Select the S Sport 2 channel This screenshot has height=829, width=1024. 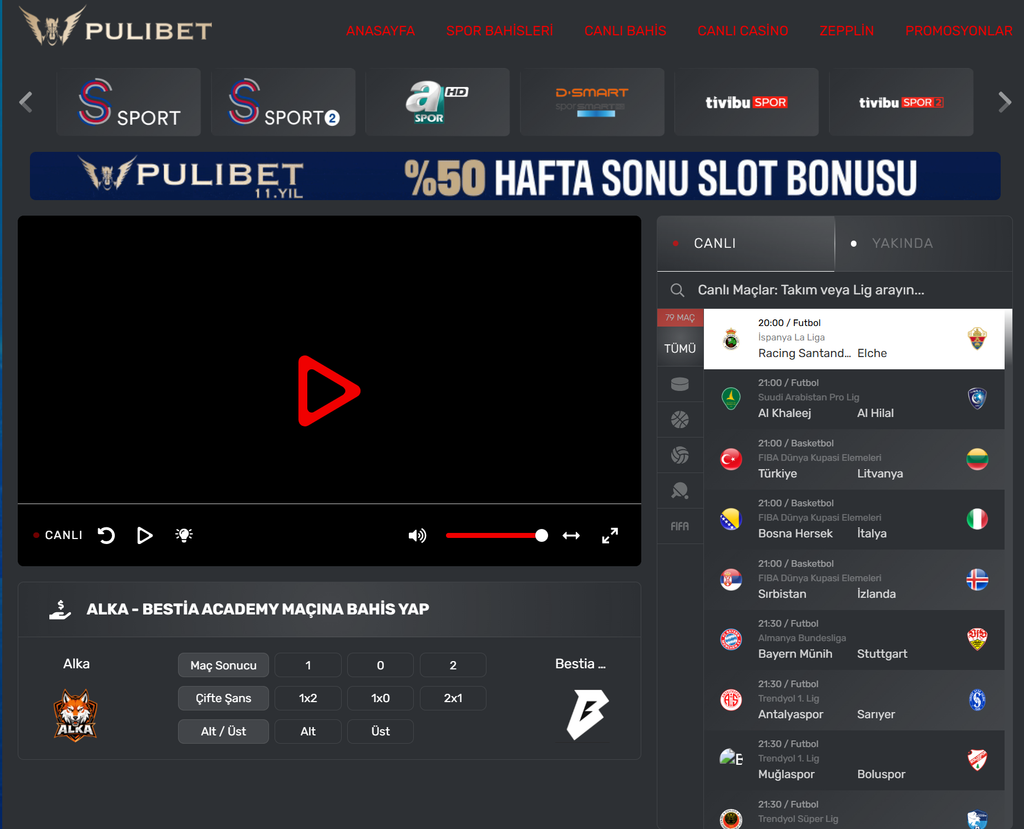(x=283, y=102)
